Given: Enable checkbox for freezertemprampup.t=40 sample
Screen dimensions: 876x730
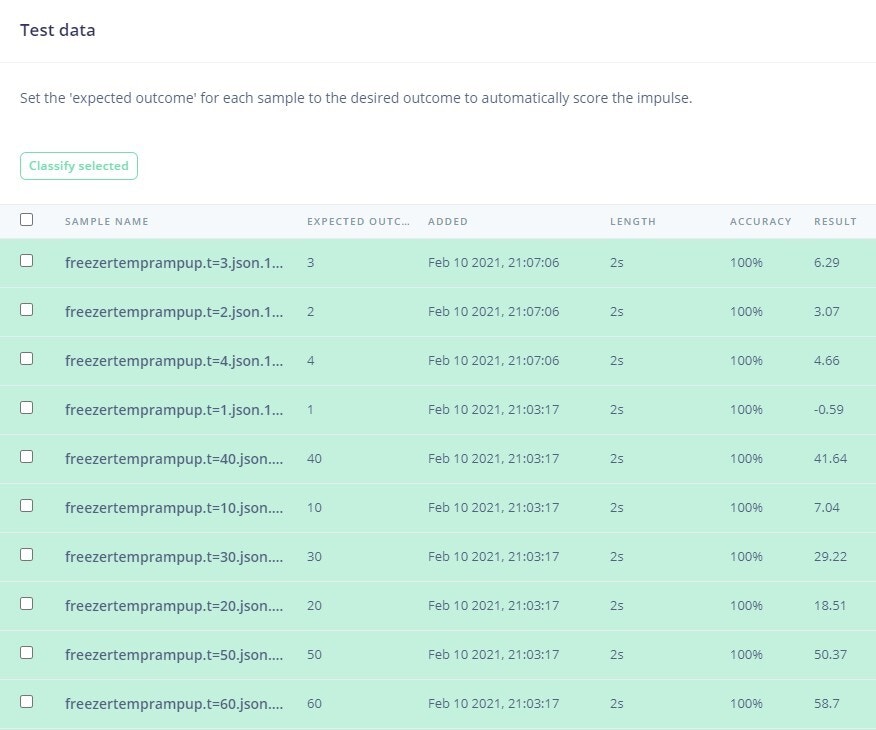Looking at the screenshot, I should [x=26, y=457].
